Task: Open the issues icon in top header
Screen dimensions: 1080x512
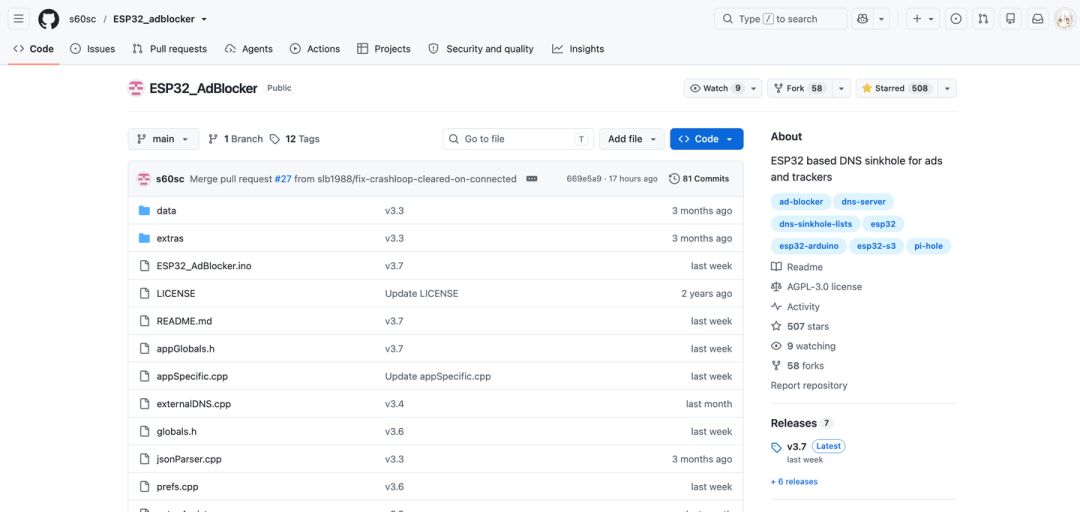Action: (956, 19)
